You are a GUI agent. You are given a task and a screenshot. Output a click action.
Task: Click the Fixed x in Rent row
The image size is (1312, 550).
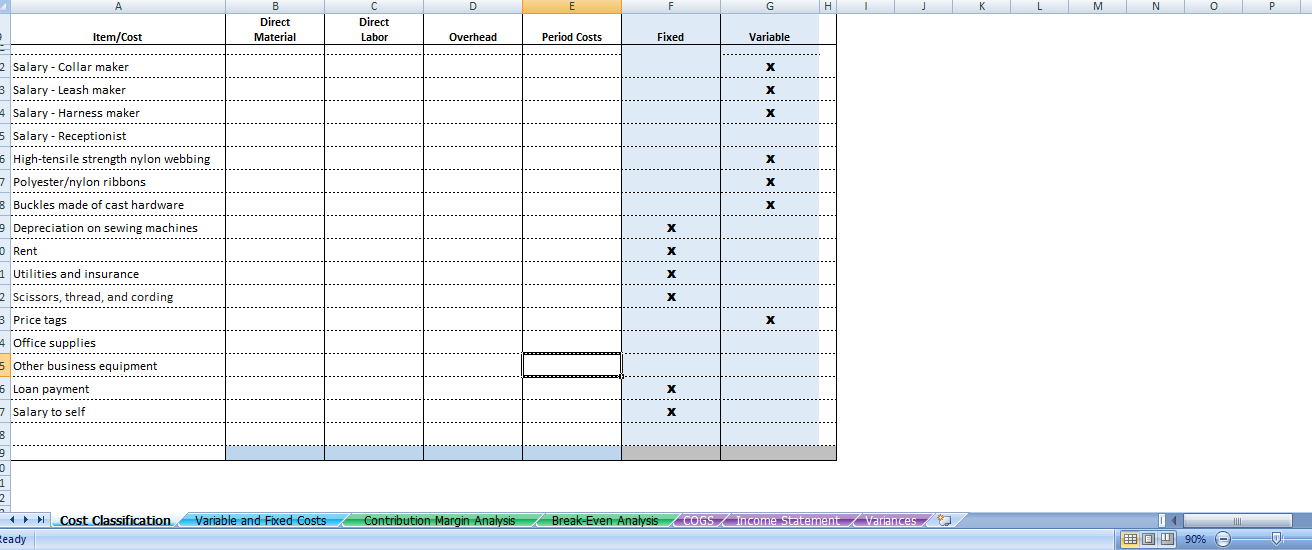(x=671, y=251)
